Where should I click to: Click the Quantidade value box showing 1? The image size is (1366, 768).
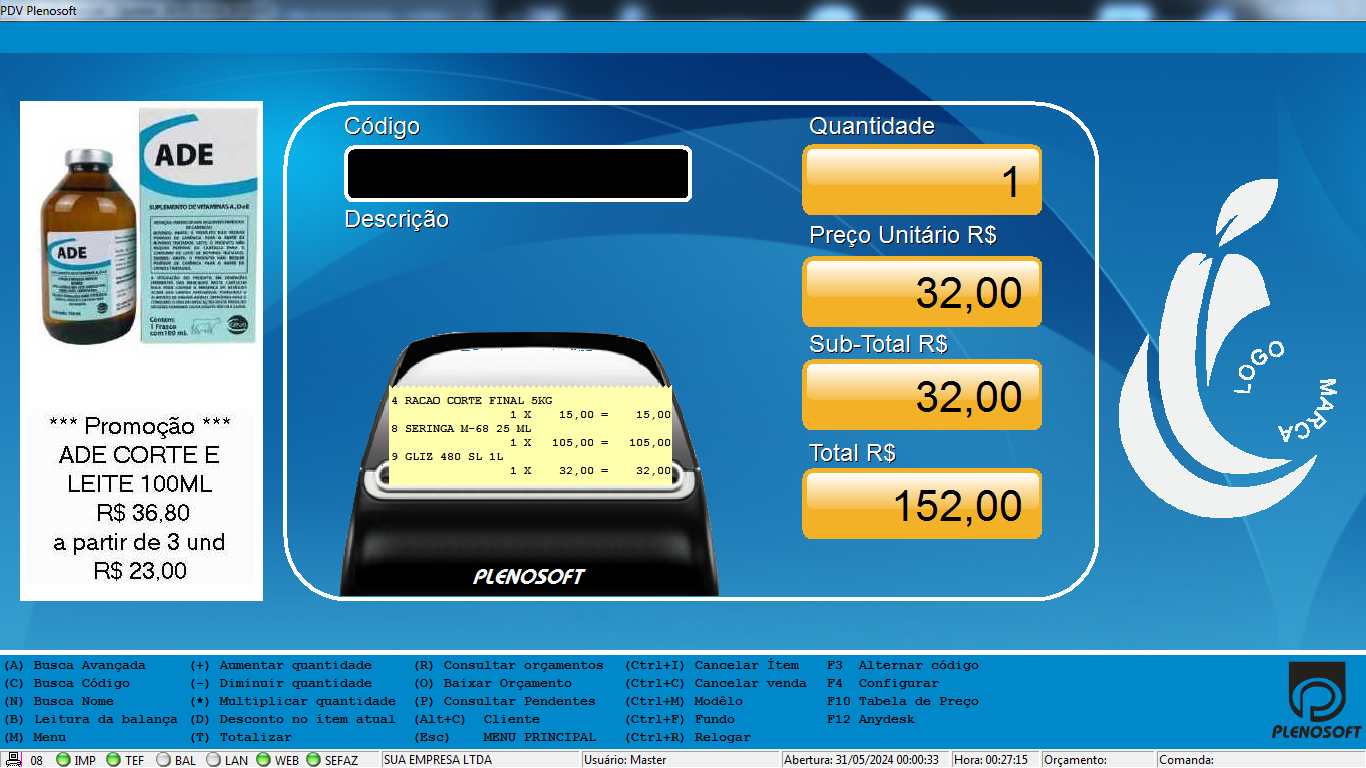[922, 180]
